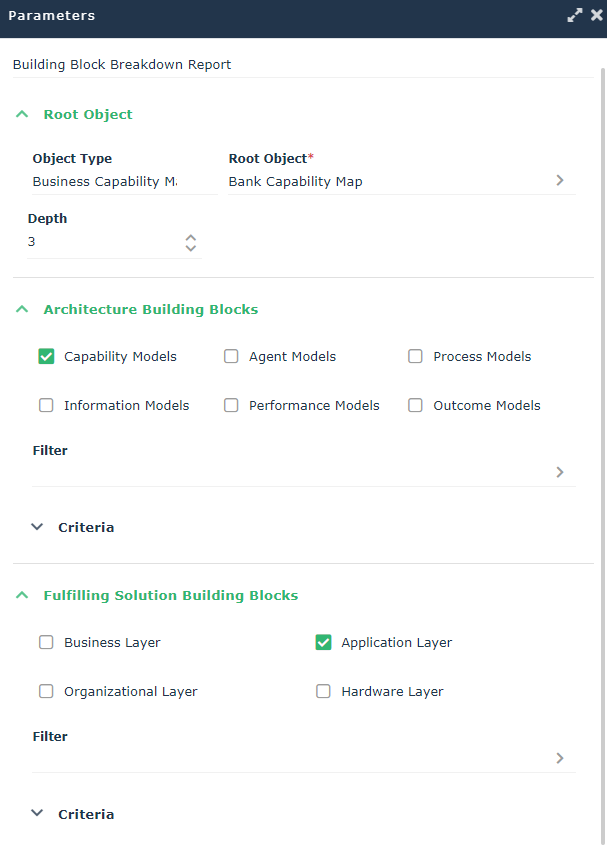The height and width of the screenshot is (847, 607).
Task: Collapse Fulfilling Solution Building Blocks section
Action: (x=22, y=596)
